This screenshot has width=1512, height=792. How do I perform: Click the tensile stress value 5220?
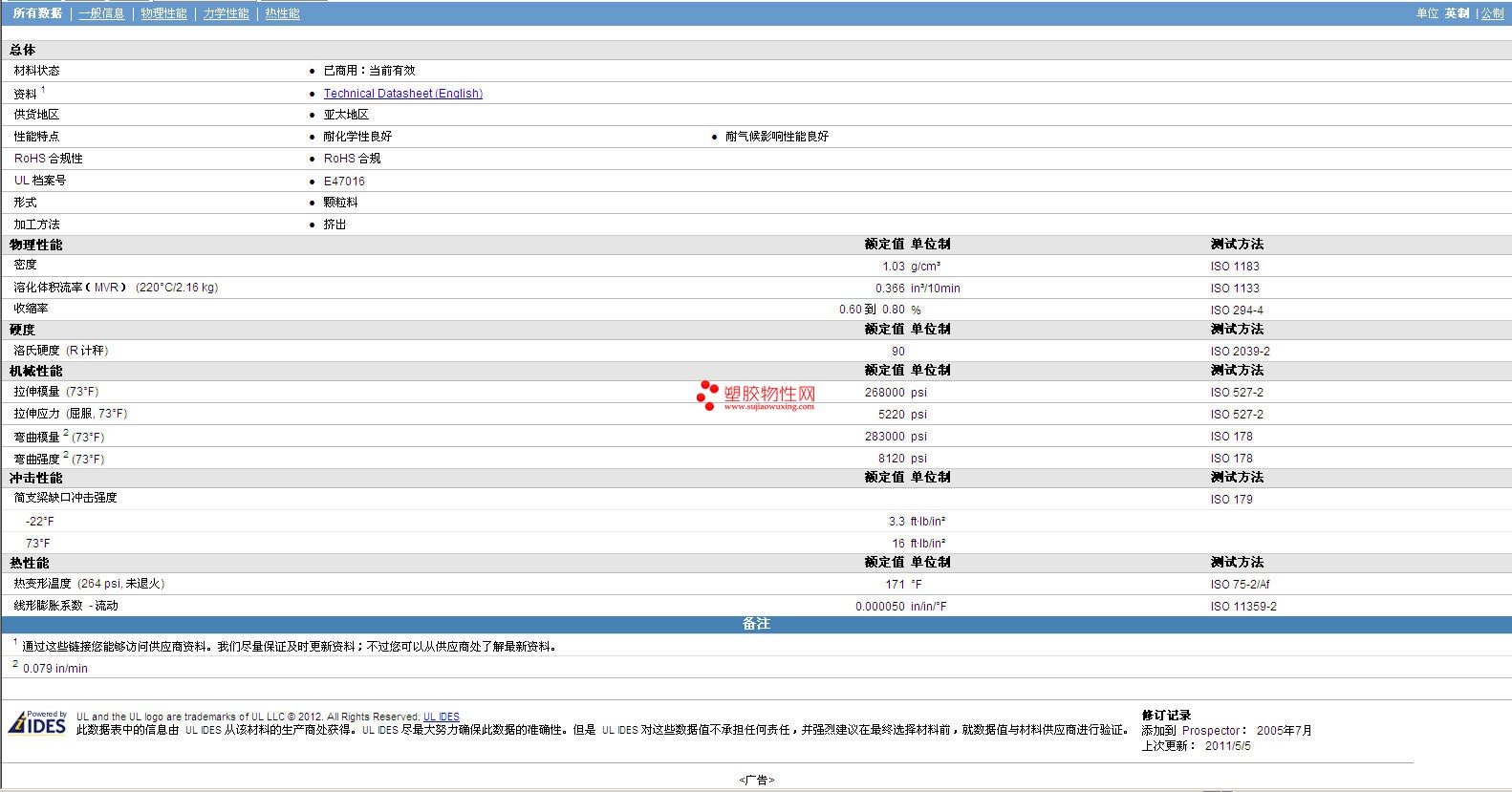pyautogui.click(x=892, y=415)
